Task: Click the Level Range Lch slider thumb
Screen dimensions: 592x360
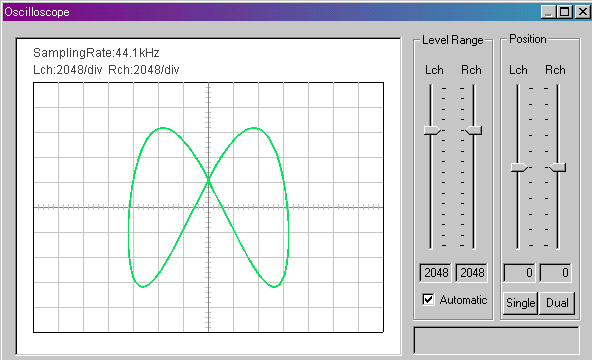Action: tap(432, 131)
